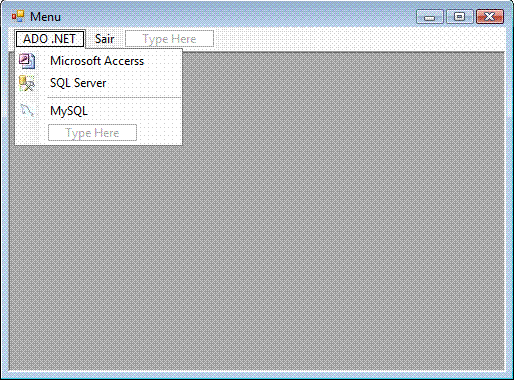Viewport: 515px width, 381px height.
Task: Click the form's bottom border edge
Action: tap(257, 375)
